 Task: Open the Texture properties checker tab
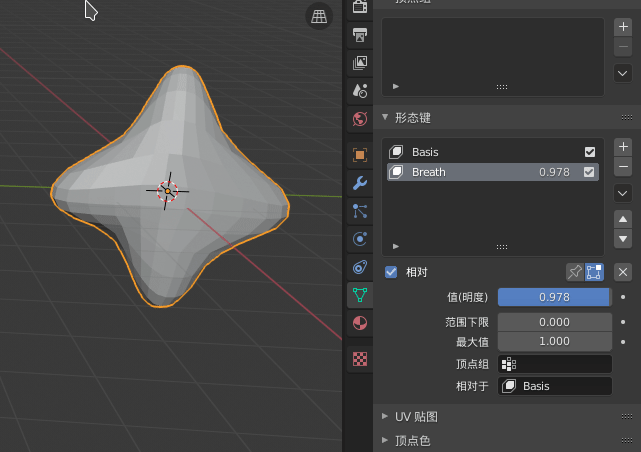[360, 359]
